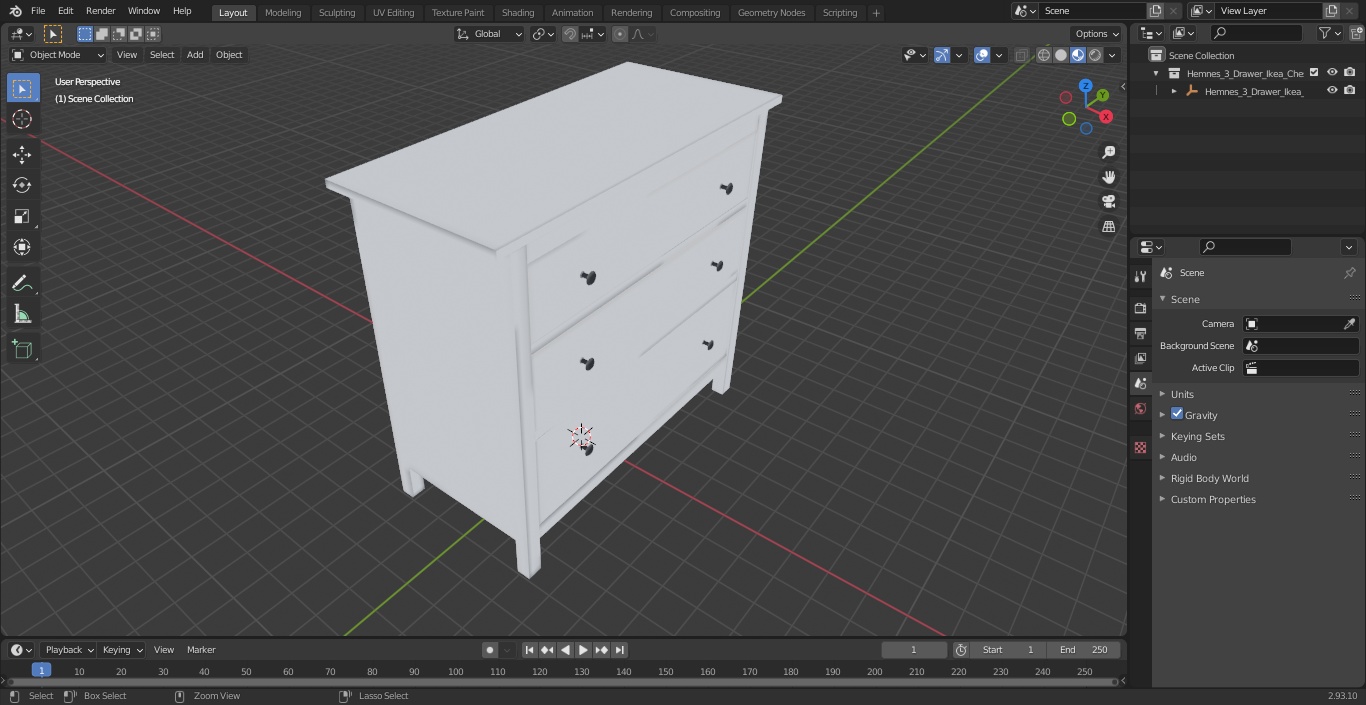The image size is (1366, 705).
Task: Expand the Hemnes_3_Drawer_Ikea_ object tree row
Action: [1174, 91]
